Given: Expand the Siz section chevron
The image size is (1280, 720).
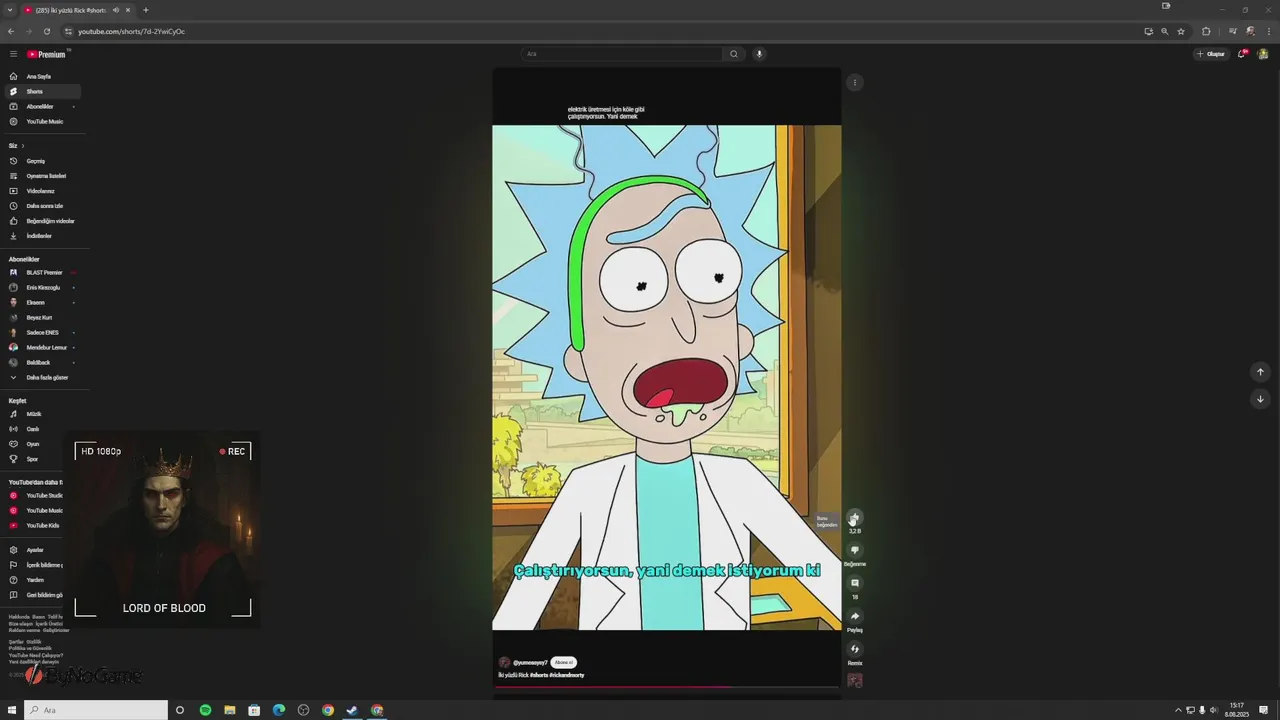Looking at the screenshot, I should click(x=23, y=146).
